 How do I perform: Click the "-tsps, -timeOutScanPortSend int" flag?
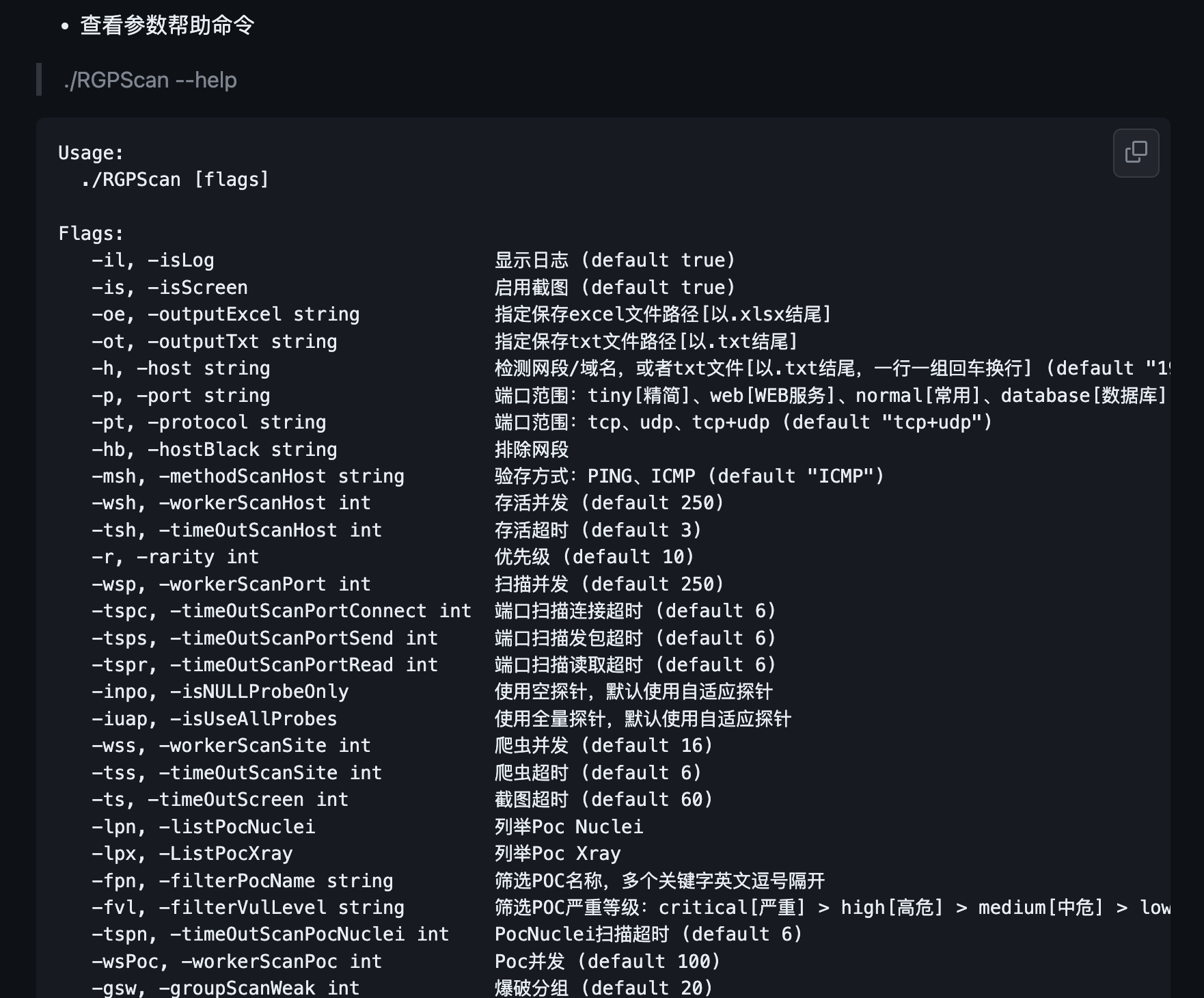[x=264, y=638]
